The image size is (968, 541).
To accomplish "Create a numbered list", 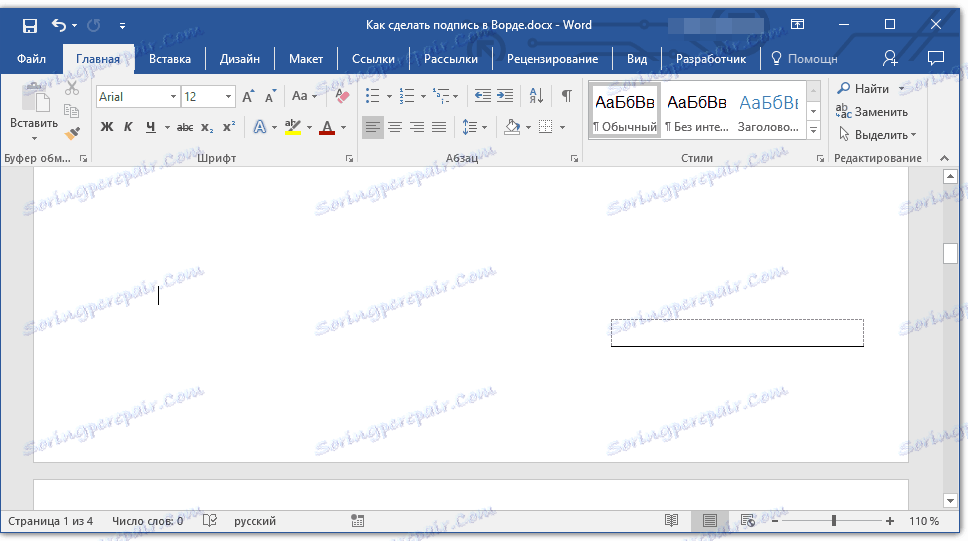I will click(406, 96).
